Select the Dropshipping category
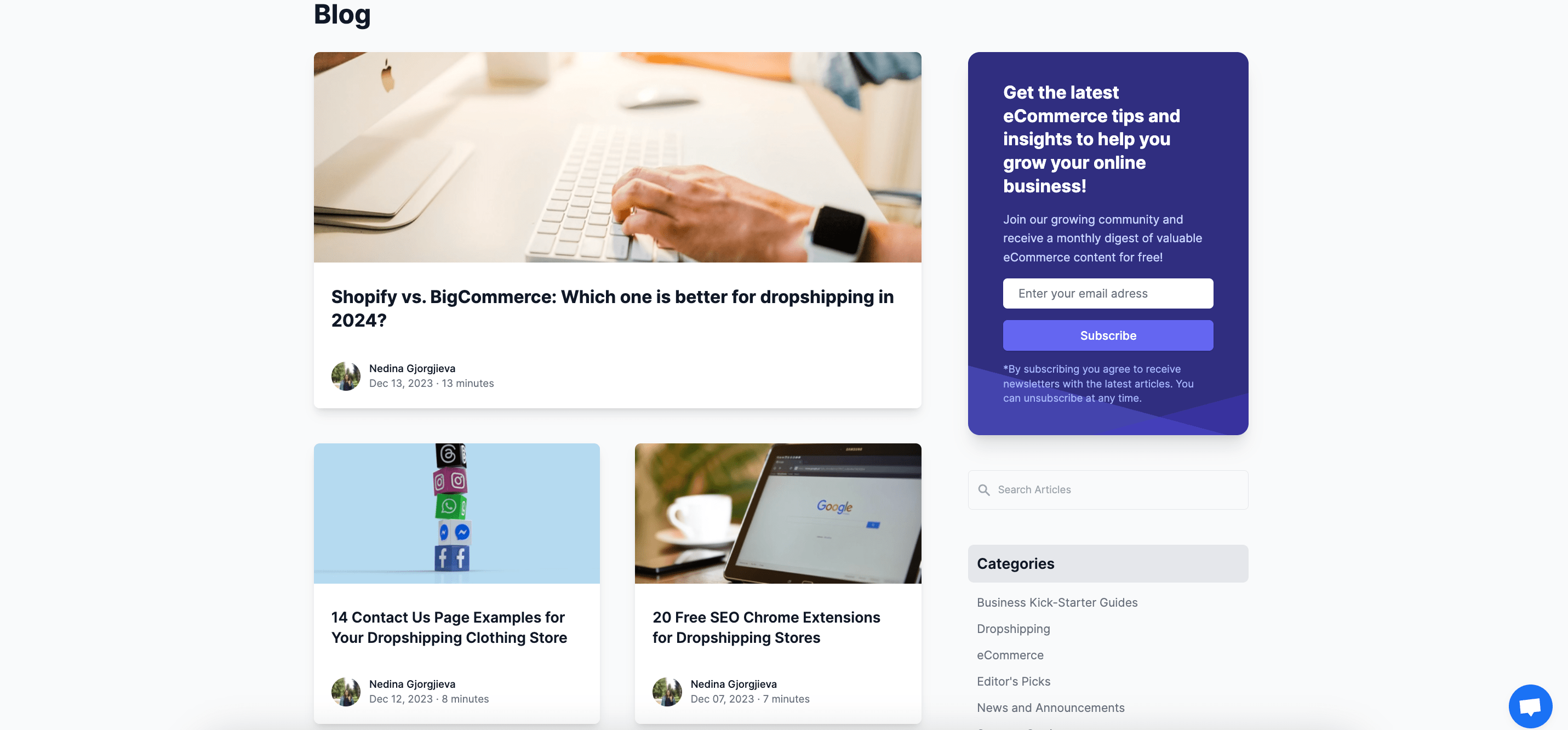The image size is (1568, 730). 1013,628
